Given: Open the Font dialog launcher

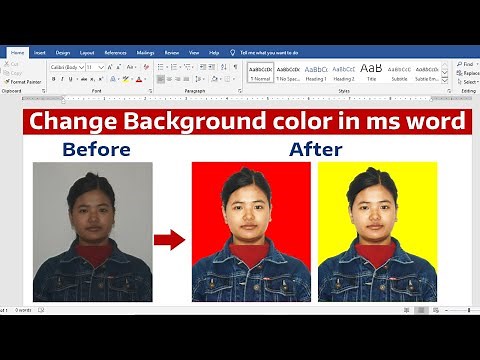Looking at the screenshot, I should tap(150, 91).
